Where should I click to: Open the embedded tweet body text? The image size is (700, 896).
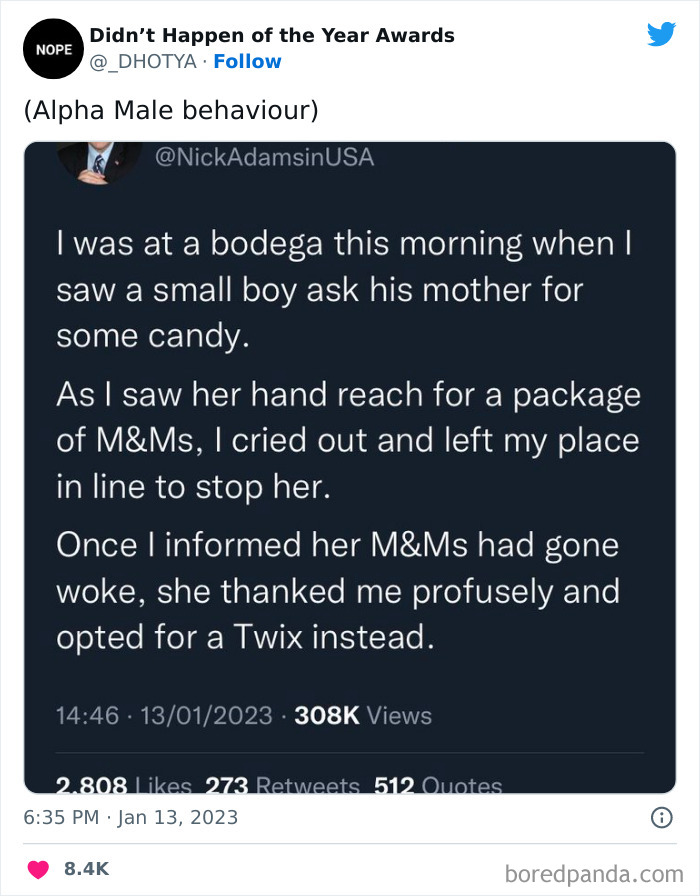(349, 440)
